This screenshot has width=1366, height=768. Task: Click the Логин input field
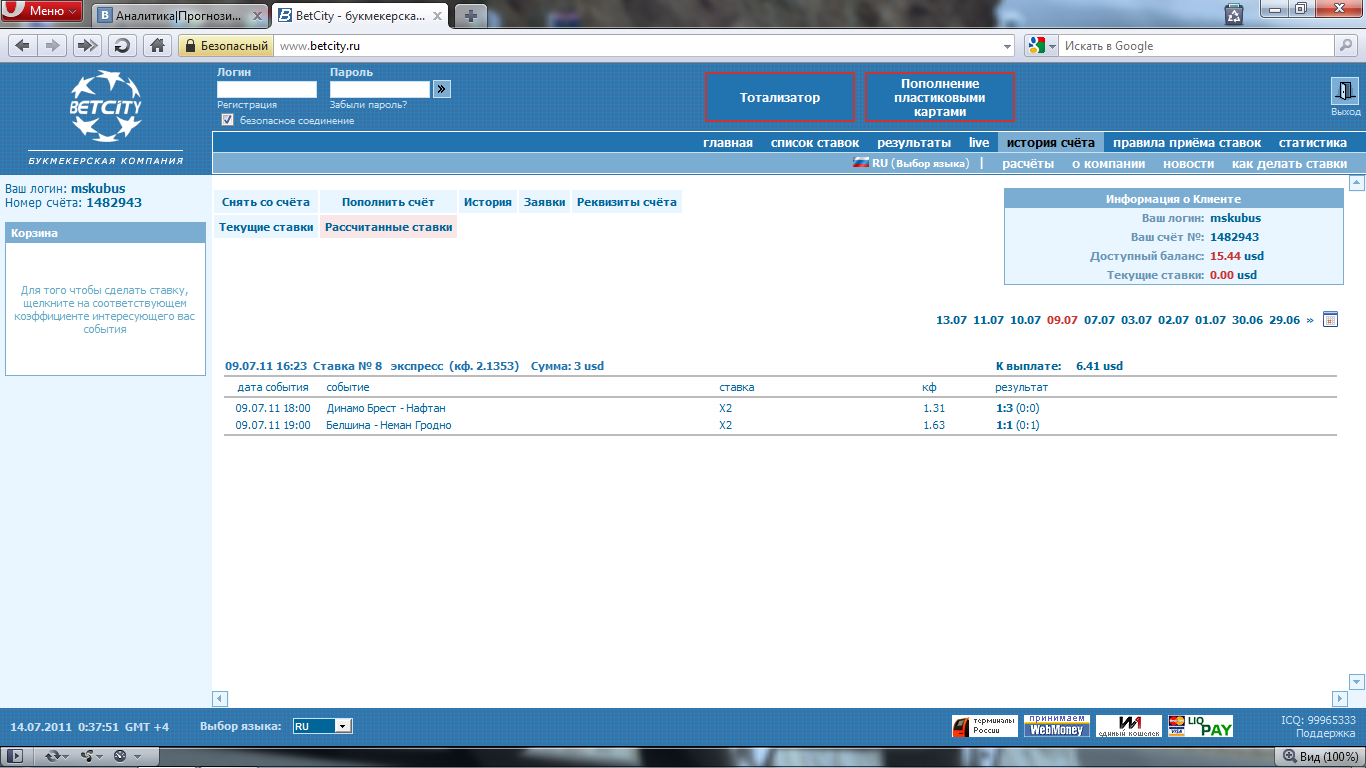pos(267,89)
